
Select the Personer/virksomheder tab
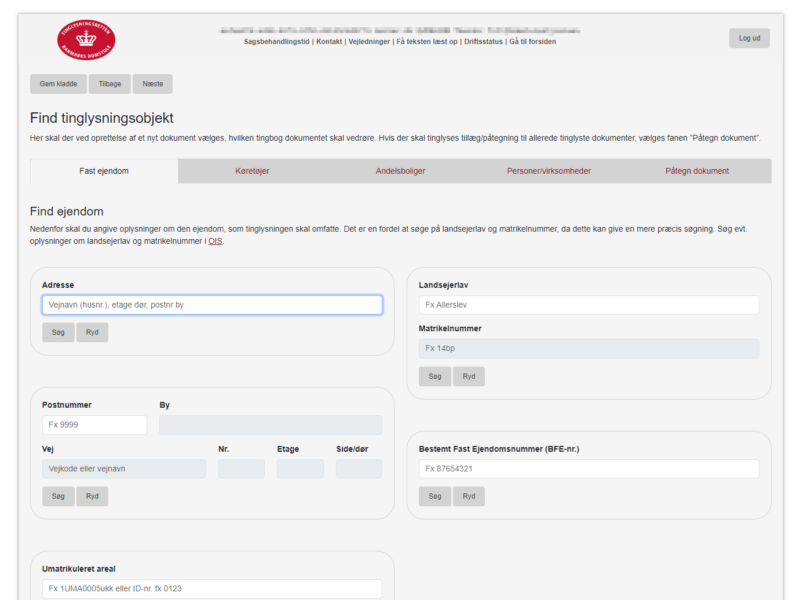[x=548, y=171]
